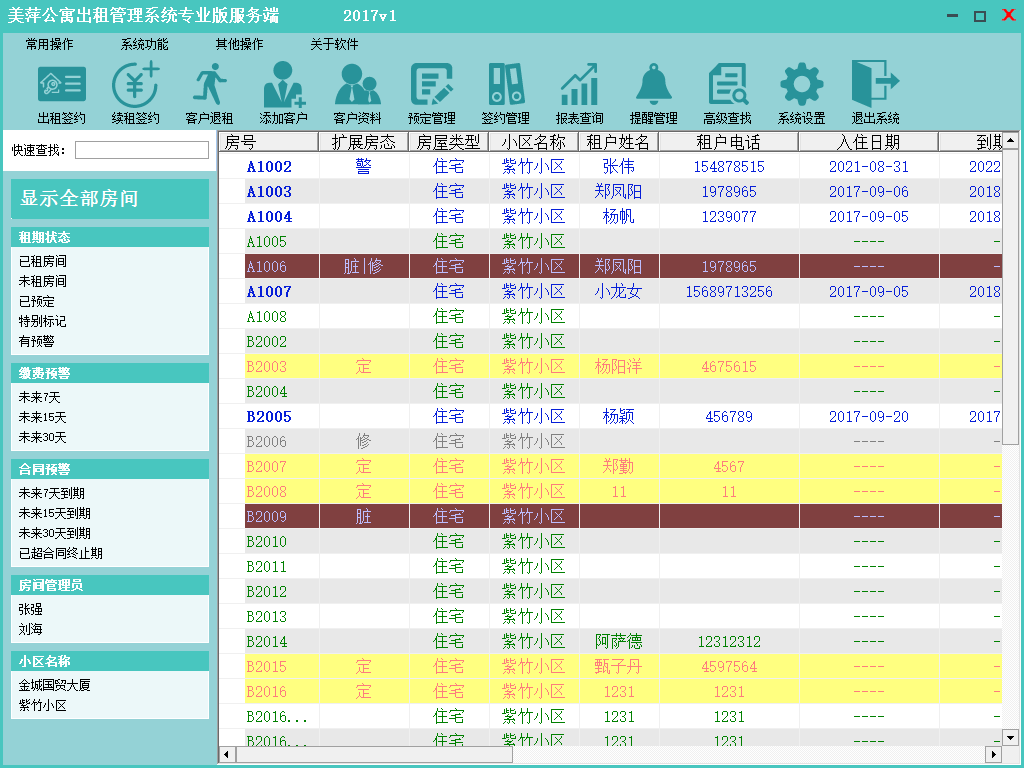Filter by 未来7天到期 contract warning
This screenshot has height=768, width=1024.
click(54, 494)
